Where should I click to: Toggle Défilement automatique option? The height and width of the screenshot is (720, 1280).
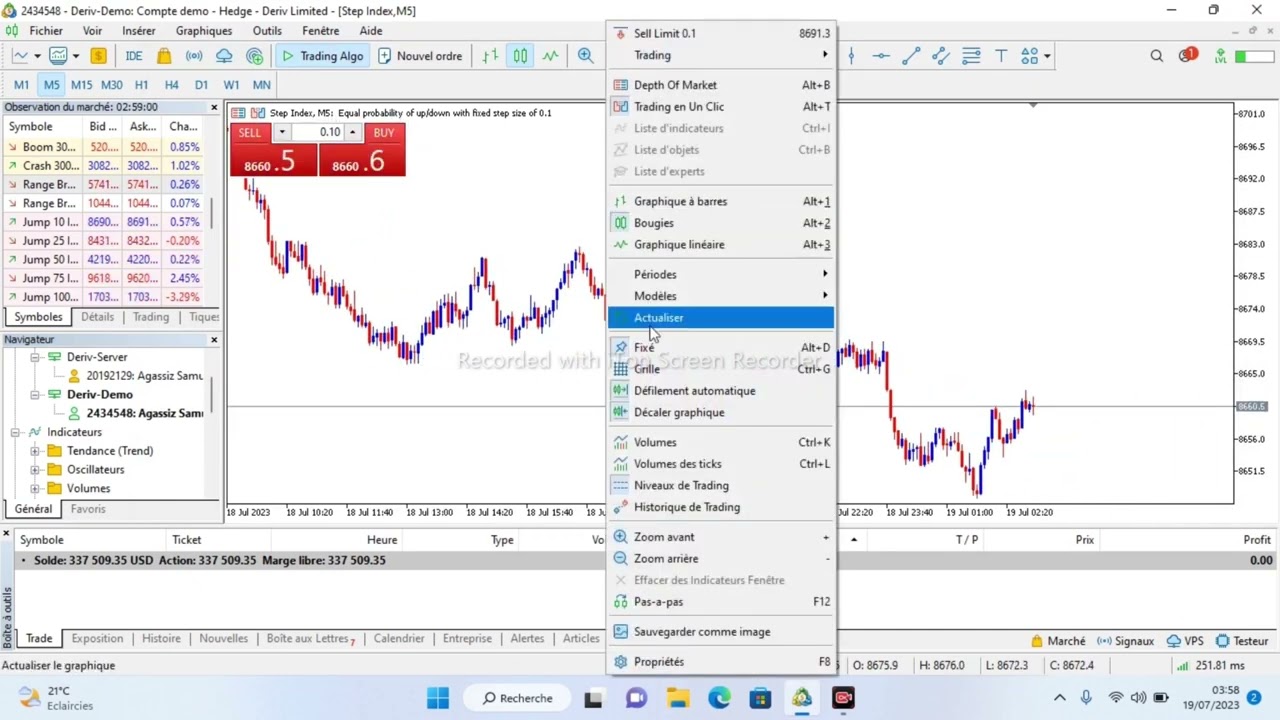[720, 391]
